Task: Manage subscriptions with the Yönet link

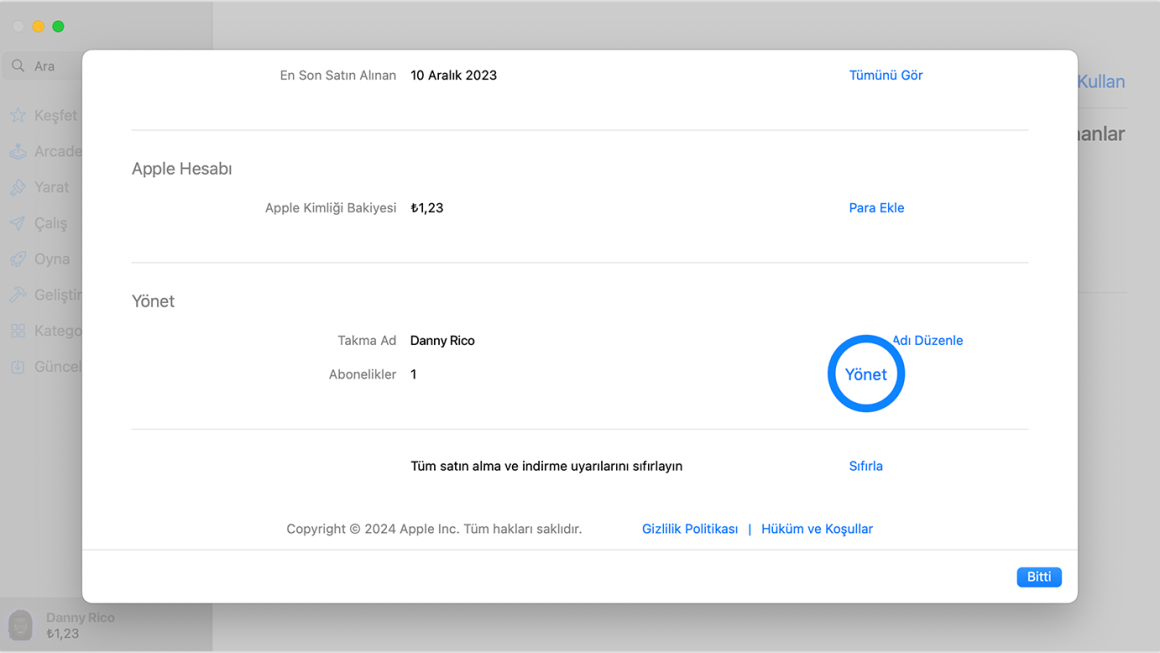Action: (866, 374)
